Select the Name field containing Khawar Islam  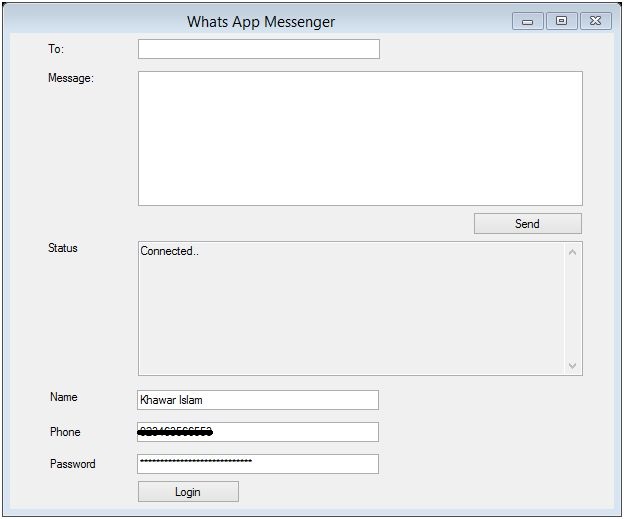click(258, 400)
